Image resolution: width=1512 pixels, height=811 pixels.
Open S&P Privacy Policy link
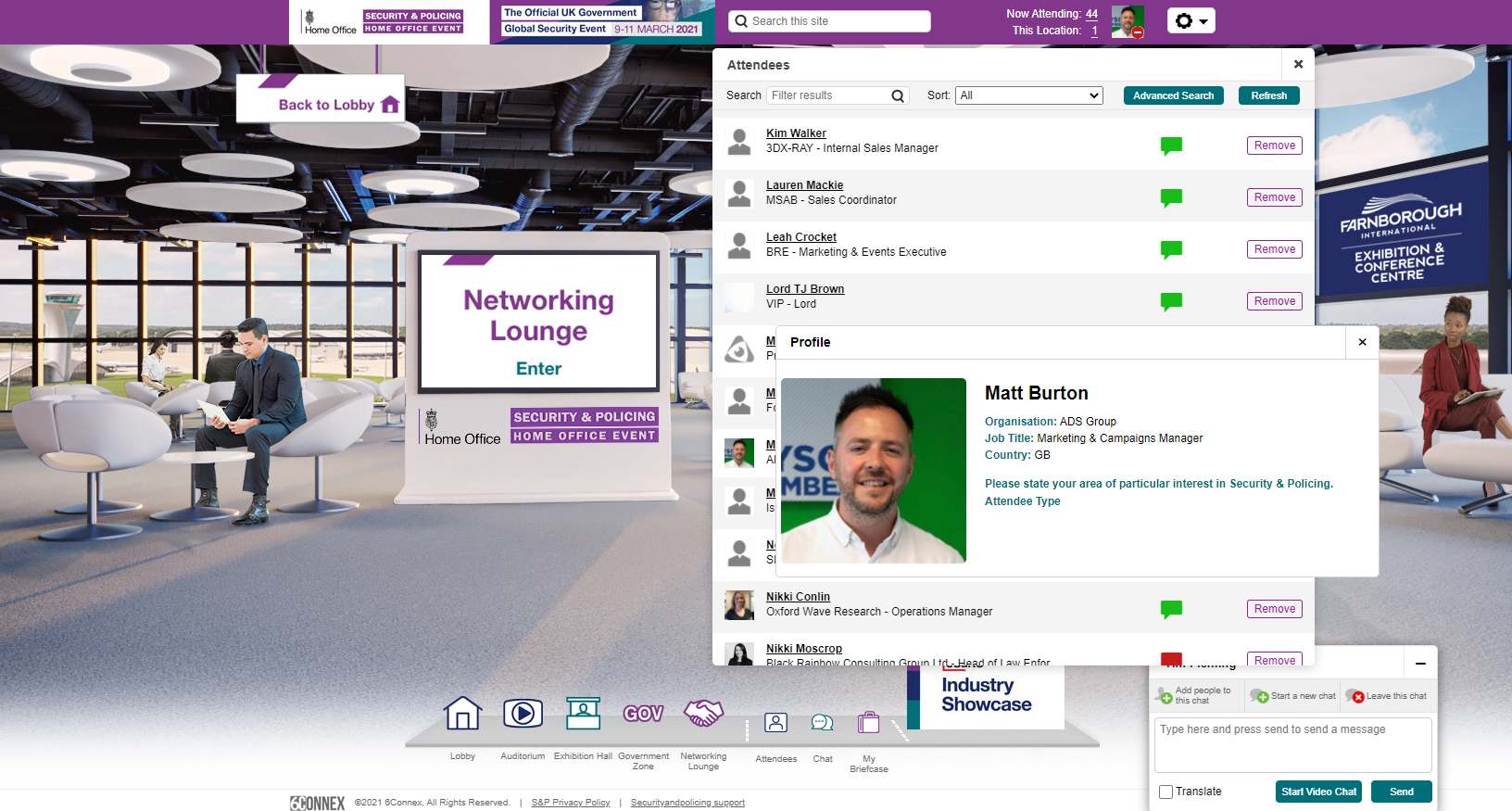[x=571, y=803]
